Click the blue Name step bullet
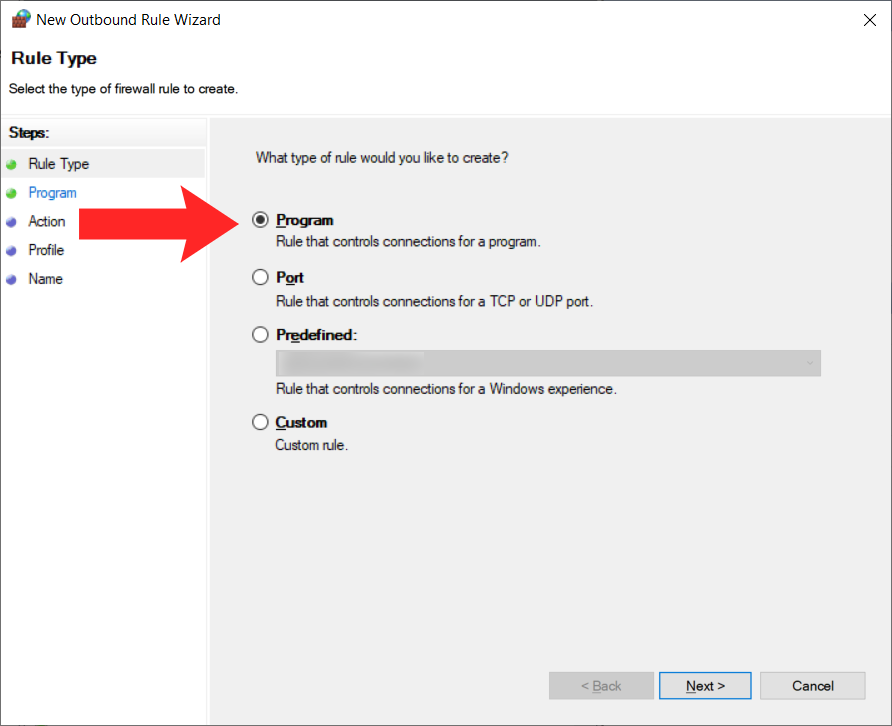892x726 pixels. tap(11, 280)
